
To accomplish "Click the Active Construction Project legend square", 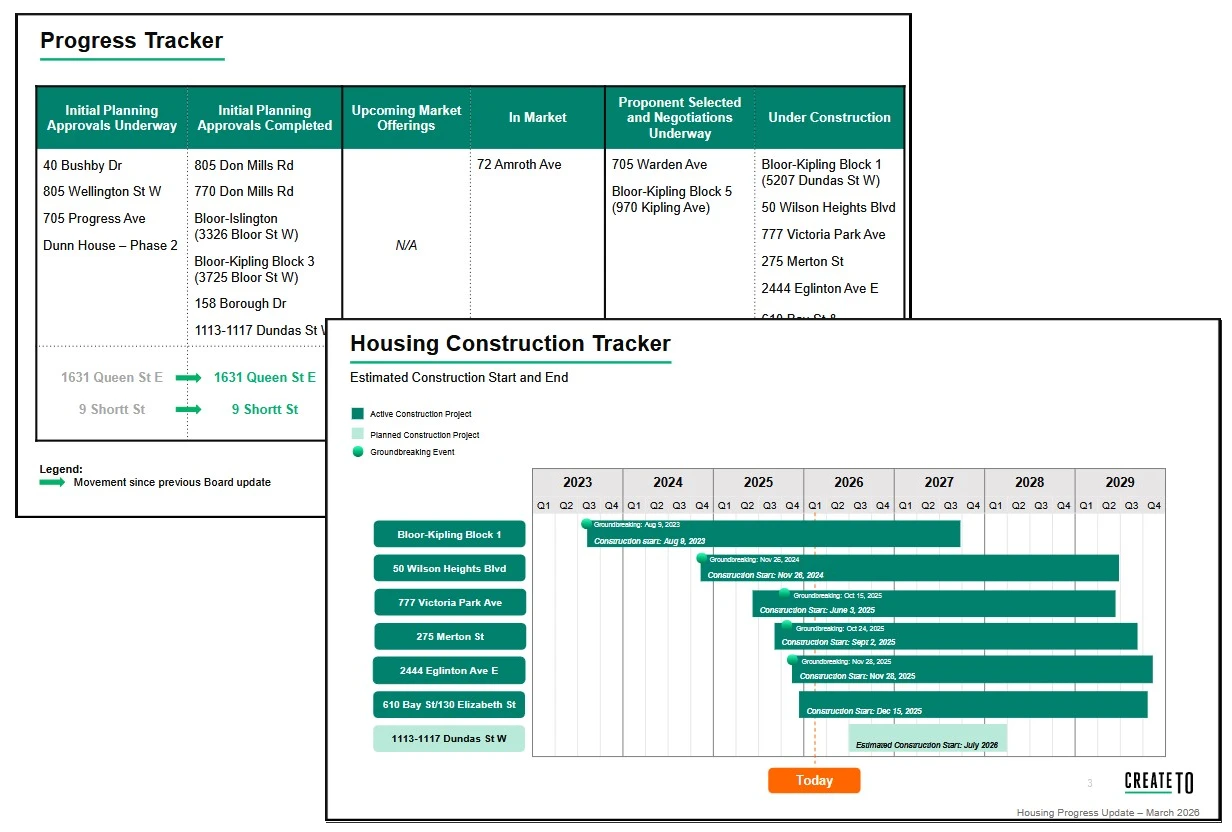I will pos(357,413).
